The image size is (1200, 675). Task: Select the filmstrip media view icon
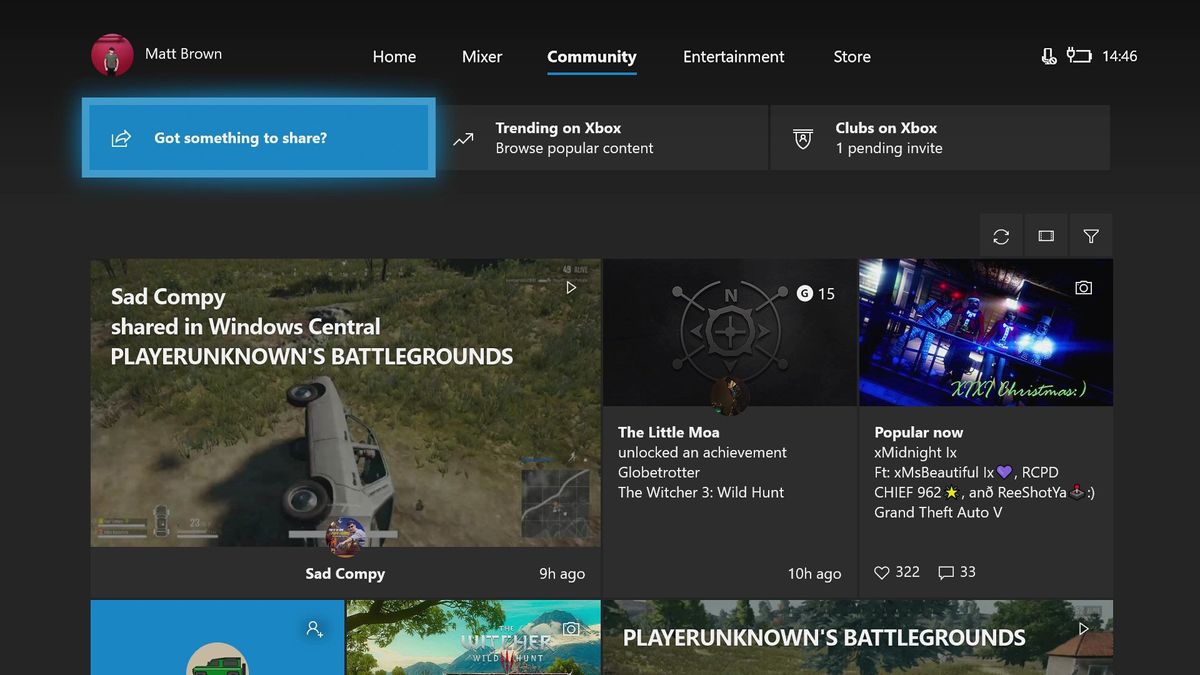coord(1046,235)
